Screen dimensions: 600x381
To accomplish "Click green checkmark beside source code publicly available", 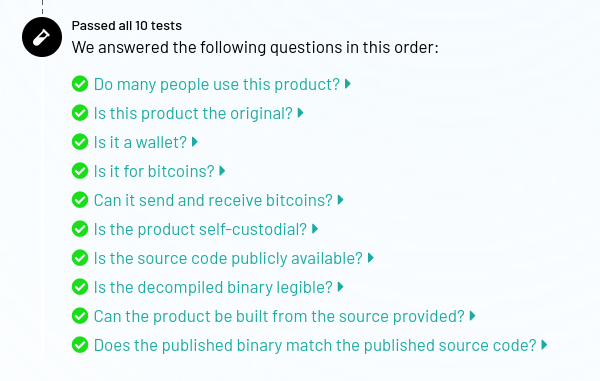I will click(x=80, y=258).
